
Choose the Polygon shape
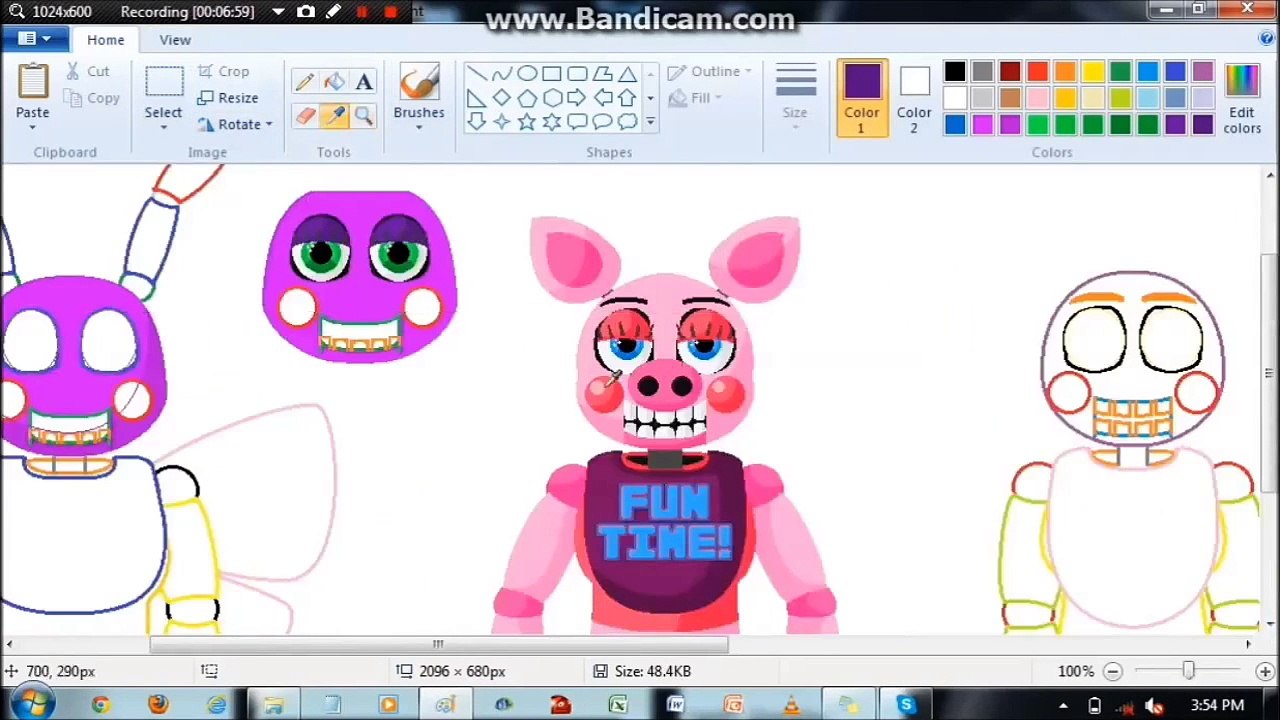tap(601, 74)
